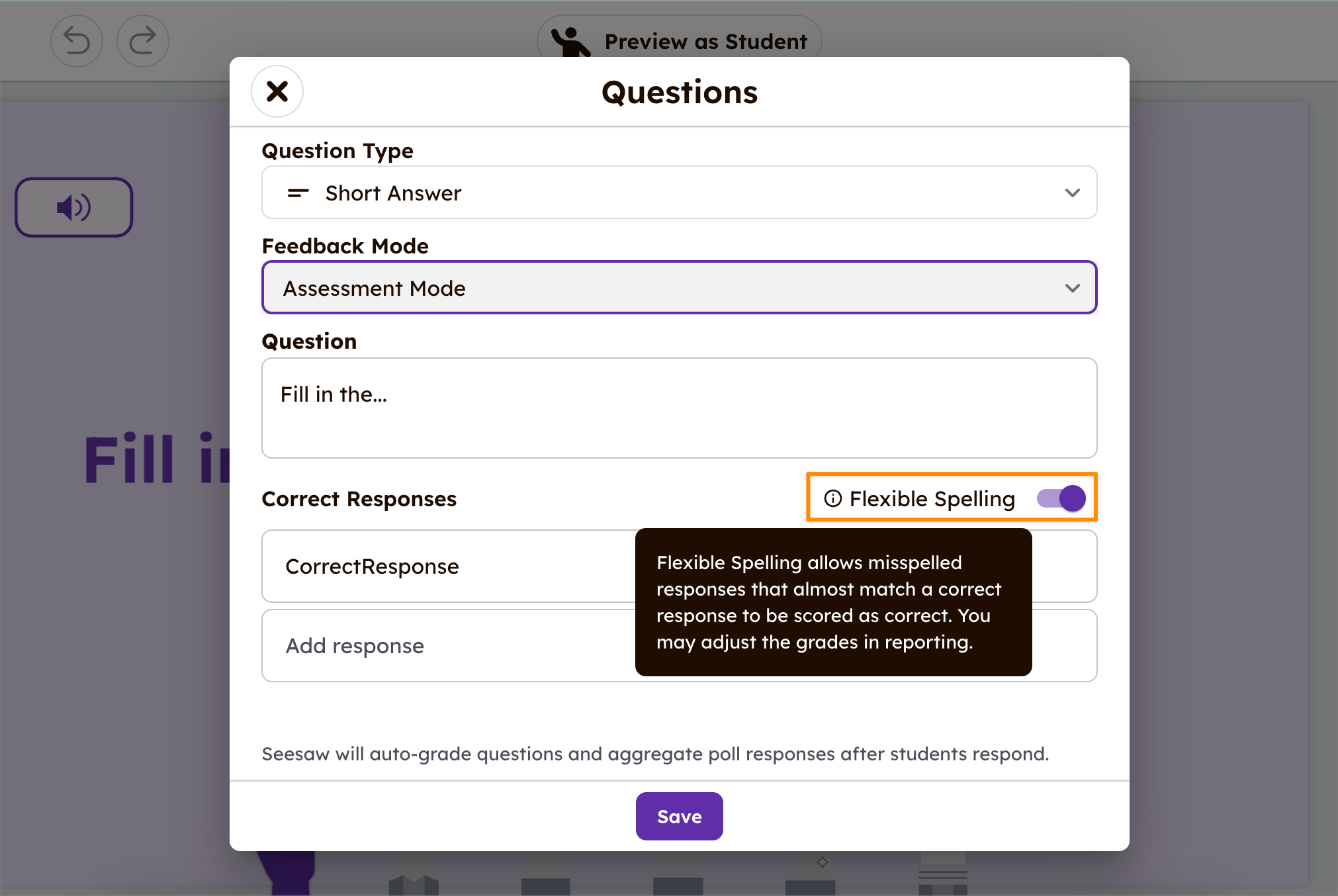Click the Add response field
This screenshot has width=1338, height=896.
[x=449, y=645]
